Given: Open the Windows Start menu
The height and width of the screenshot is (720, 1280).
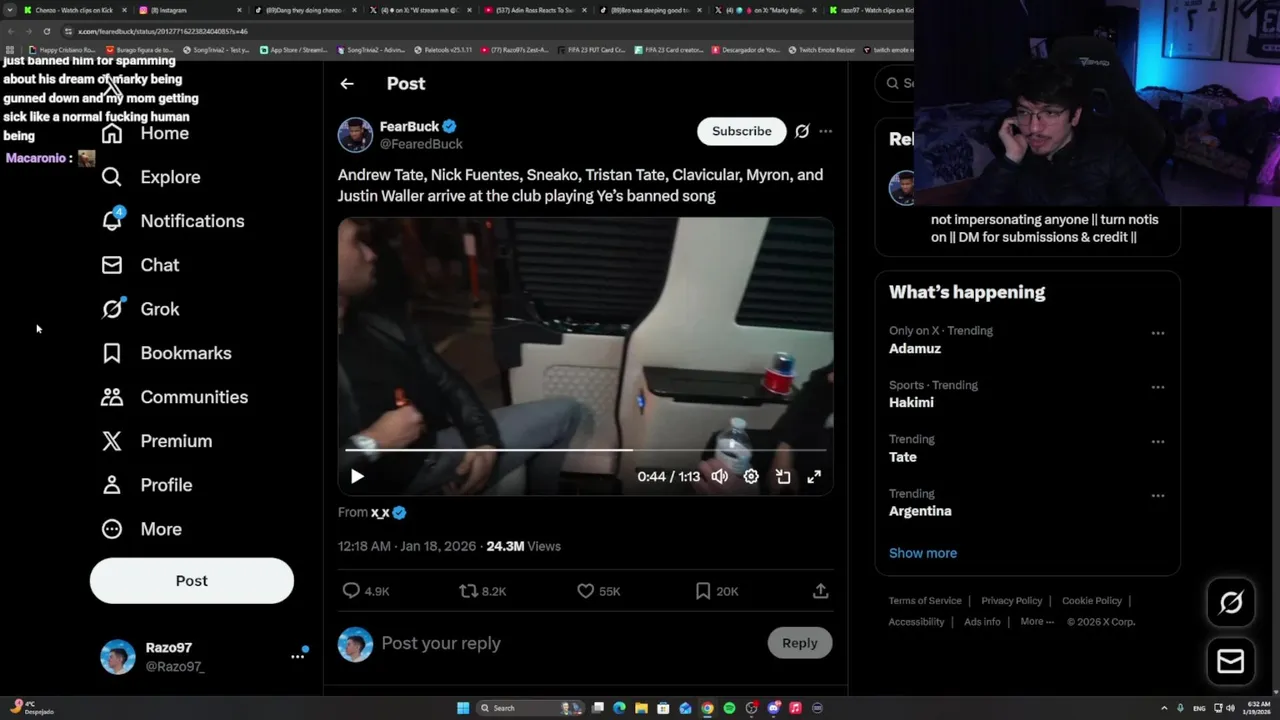Looking at the screenshot, I should (463, 708).
